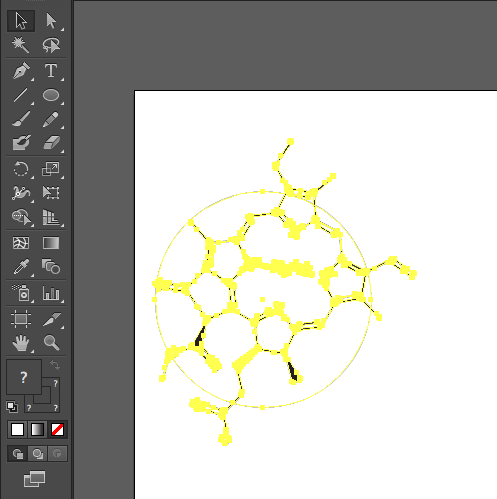Select the Warp tool
The height and width of the screenshot is (499, 497).
pos(21,193)
